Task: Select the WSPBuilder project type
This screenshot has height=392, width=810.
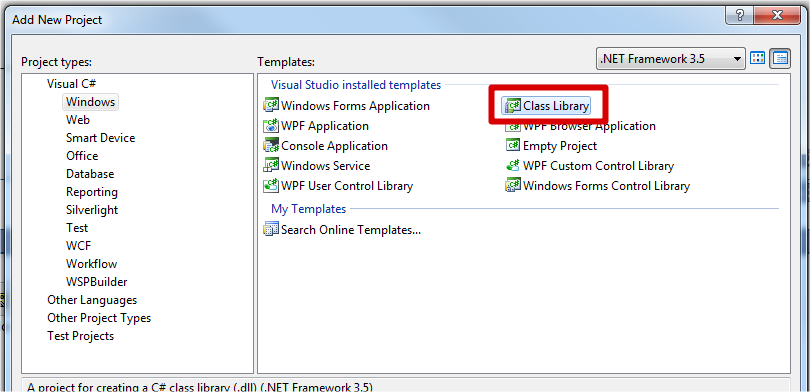Action: tap(97, 282)
